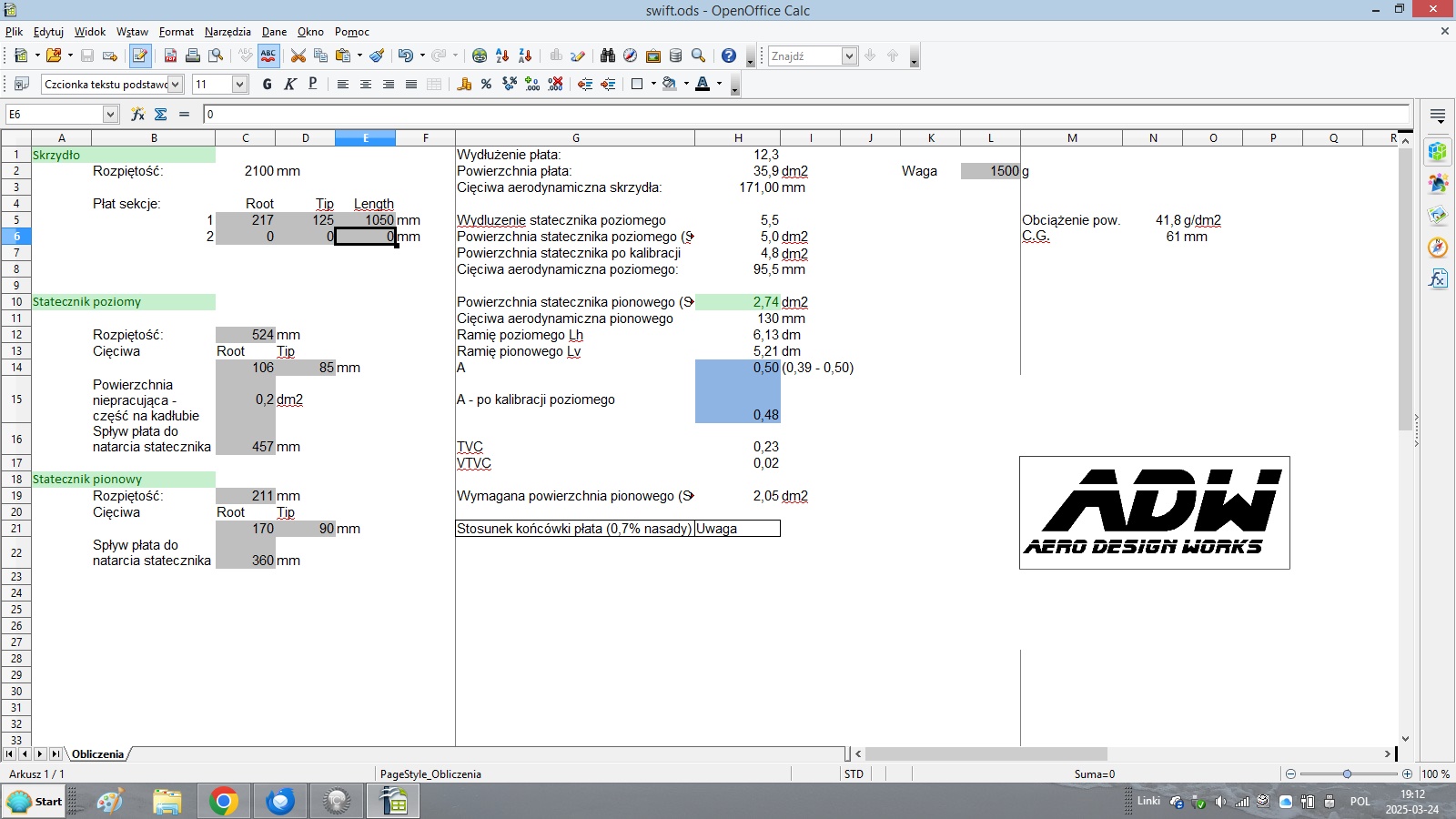The image size is (1456, 819).
Task: Click the Format Paintbrush icon
Action: [377, 56]
